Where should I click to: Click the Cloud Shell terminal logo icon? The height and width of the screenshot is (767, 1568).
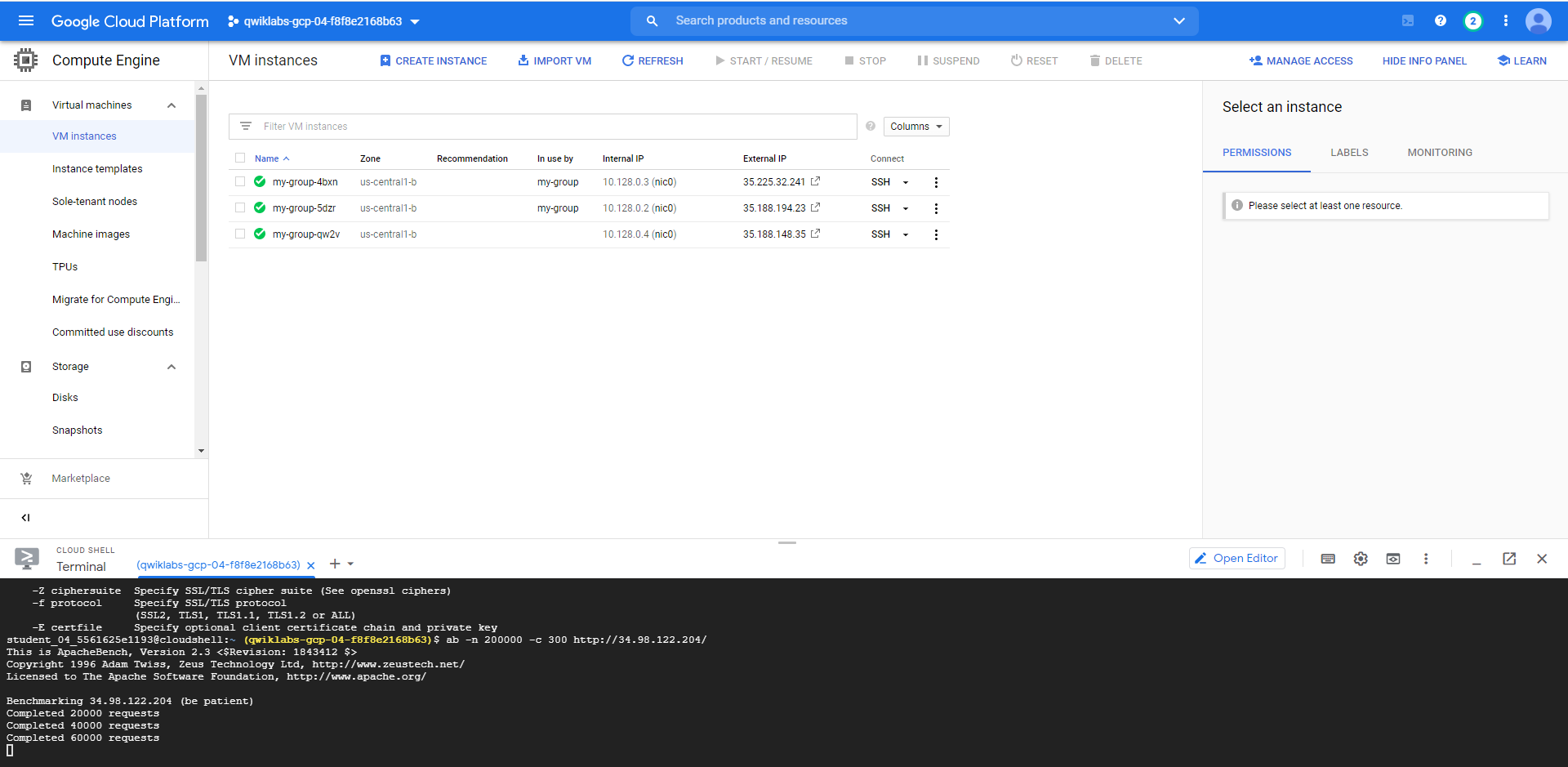tap(27, 559)
